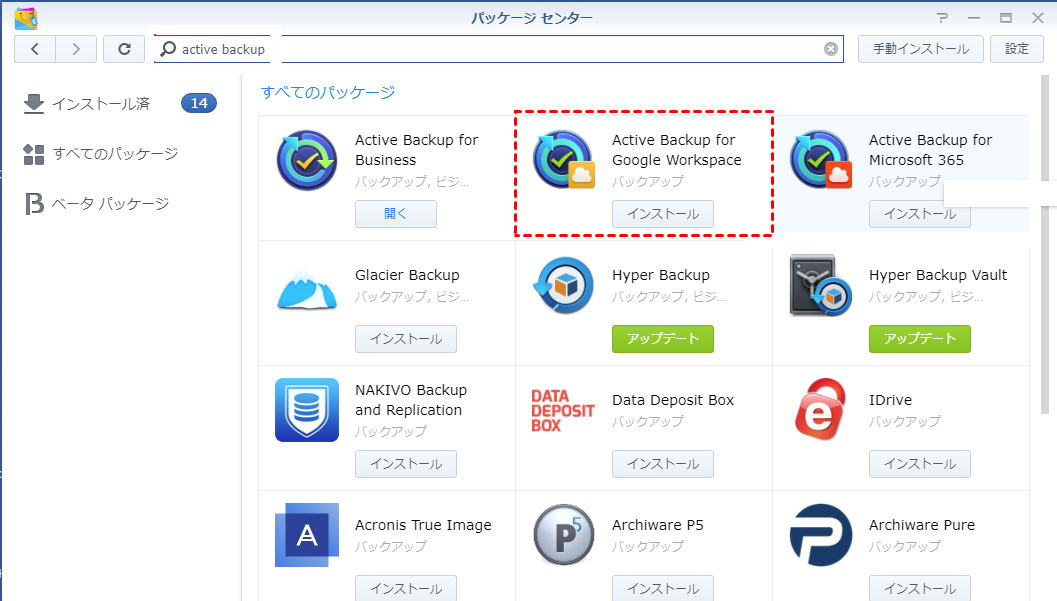
Task: Open Archiware Pure package title
Action: click(922, 525)
